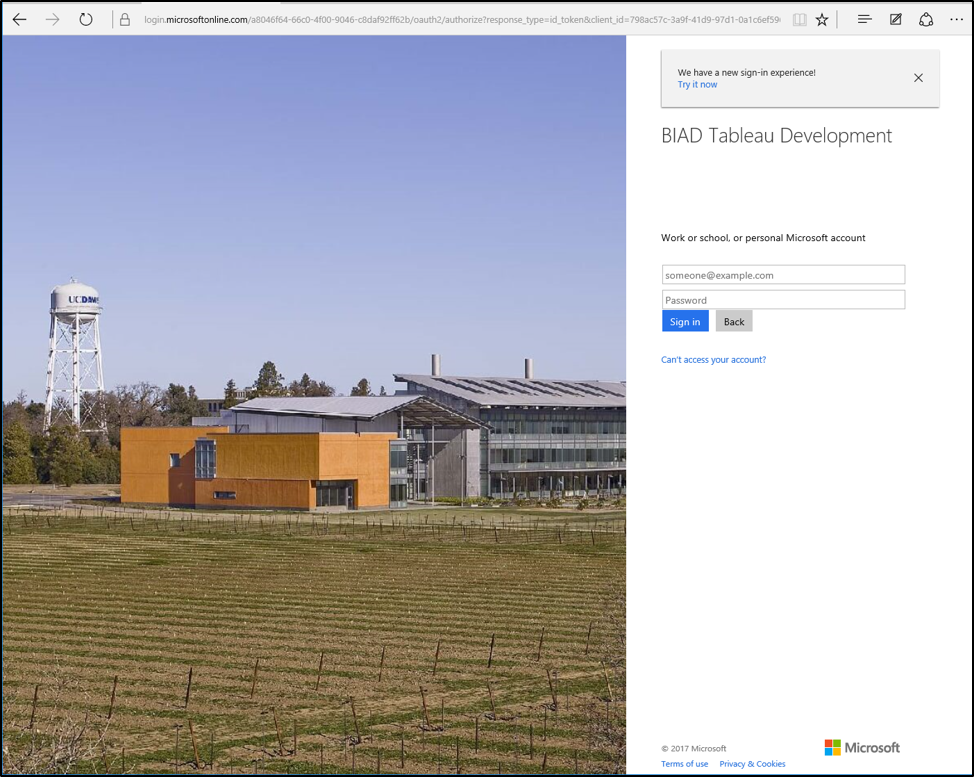Image resolution: width=974 pixels, height=777 pixels.
Task: Click the Share icon in toolbar
Action: point(926,19)
